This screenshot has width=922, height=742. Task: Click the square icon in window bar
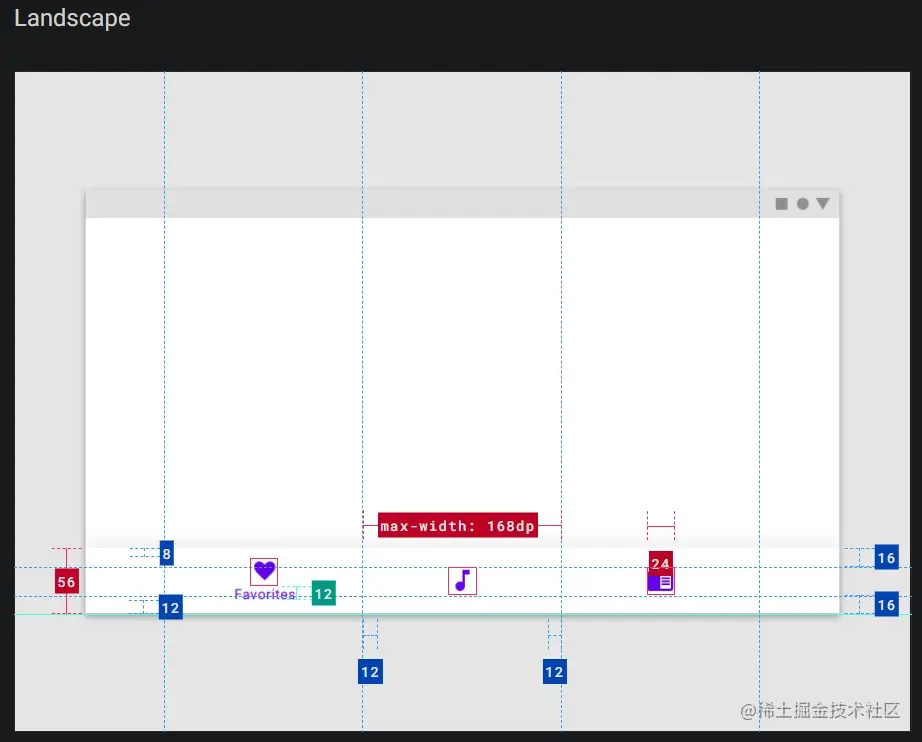pyautogui.click(x=782, y=204)
